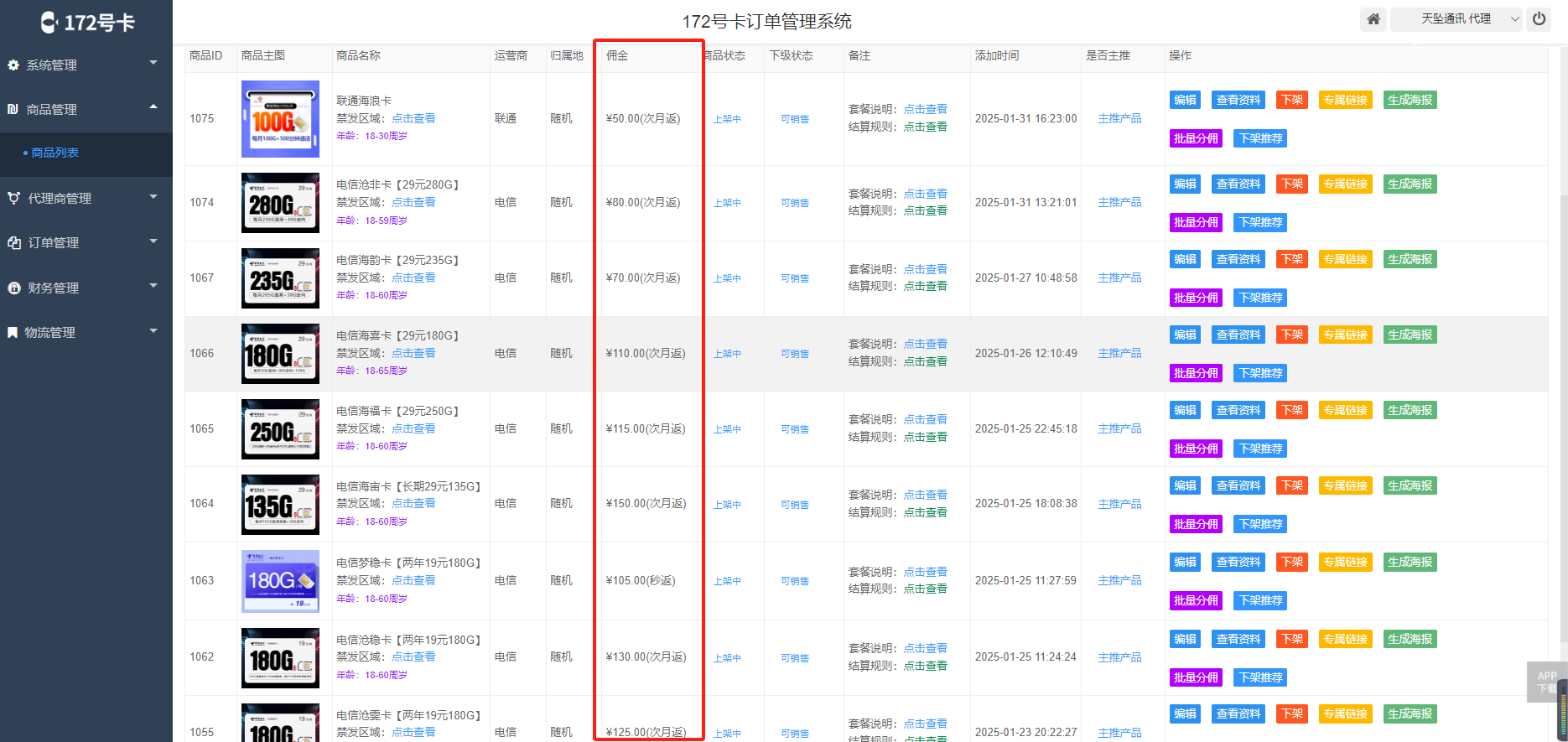Click the blue 180G thumbnail for ID 1063

tap(280, 581)
